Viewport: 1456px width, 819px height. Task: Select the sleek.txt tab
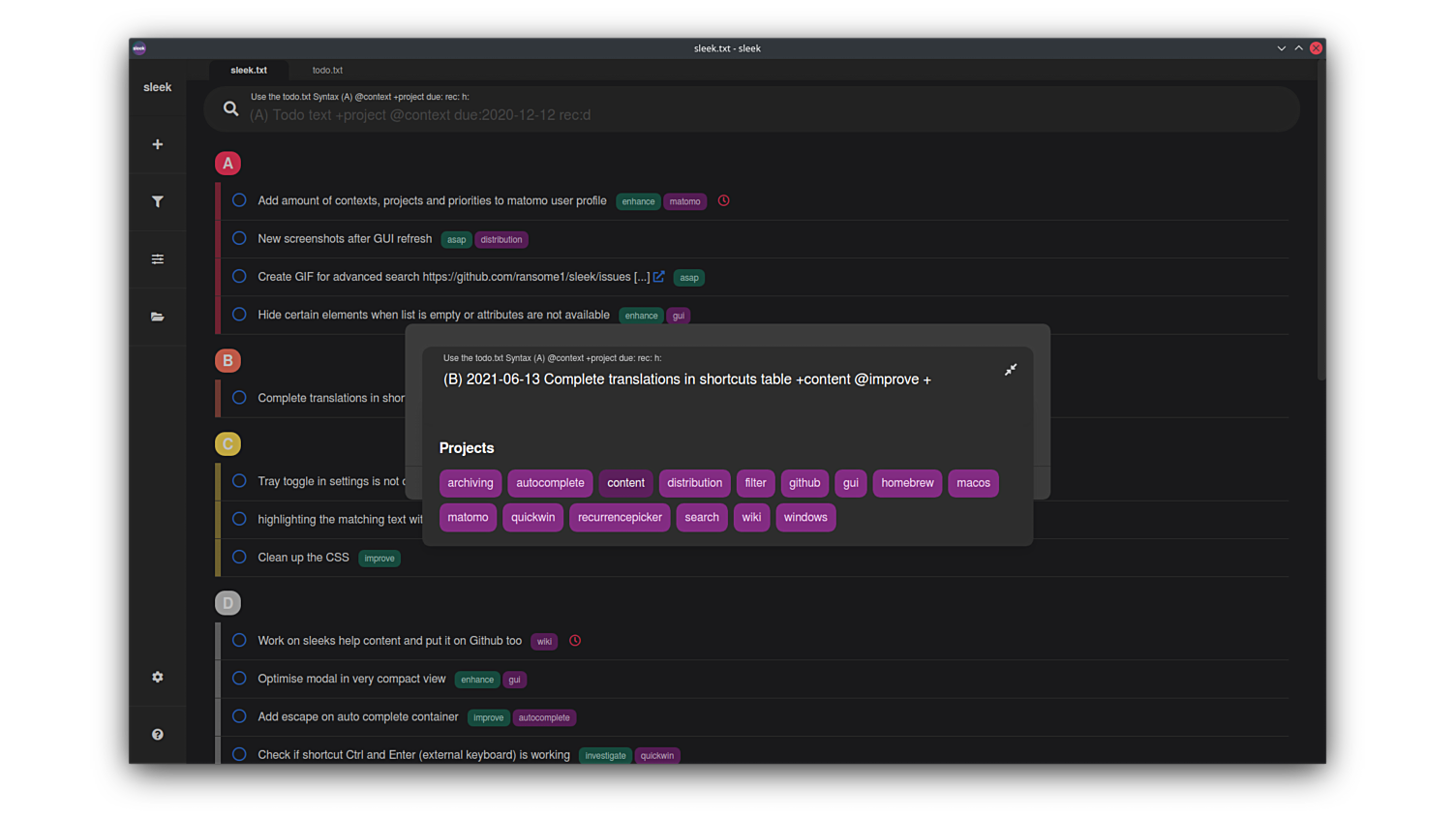click(x=249, y=70)
